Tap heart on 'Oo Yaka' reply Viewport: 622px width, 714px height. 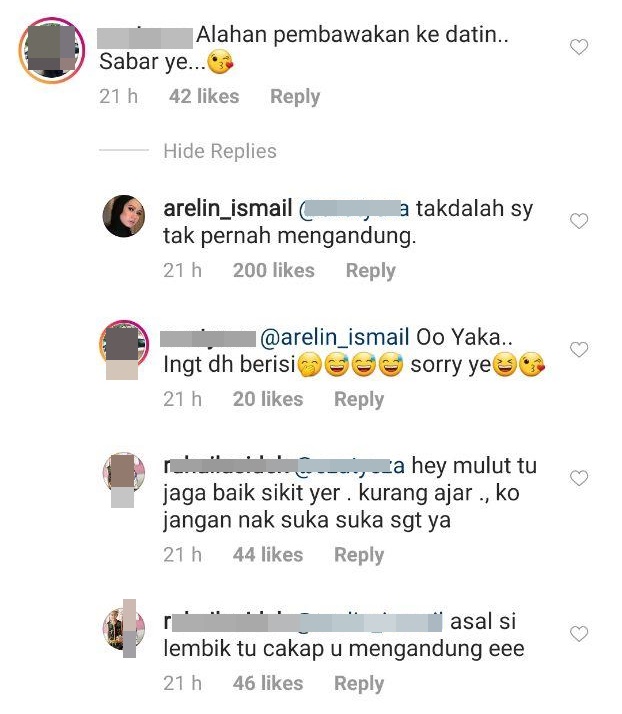(x=579, y=350)
